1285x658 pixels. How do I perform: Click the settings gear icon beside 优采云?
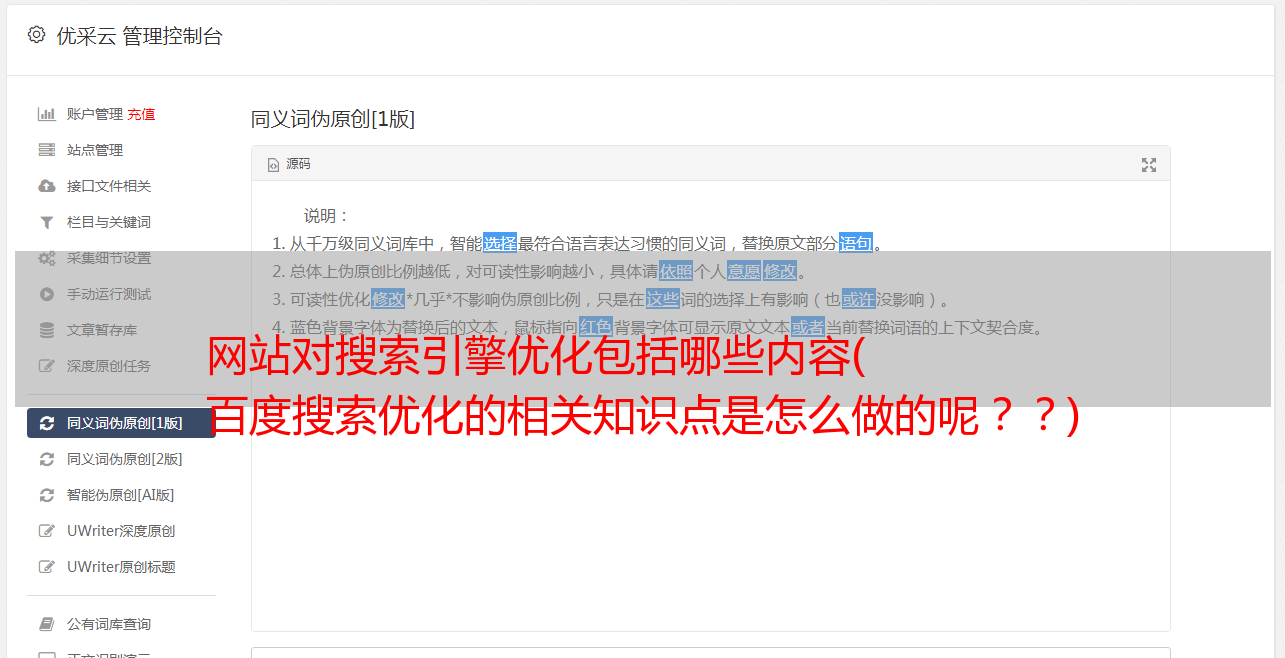(x=36, y=35)
